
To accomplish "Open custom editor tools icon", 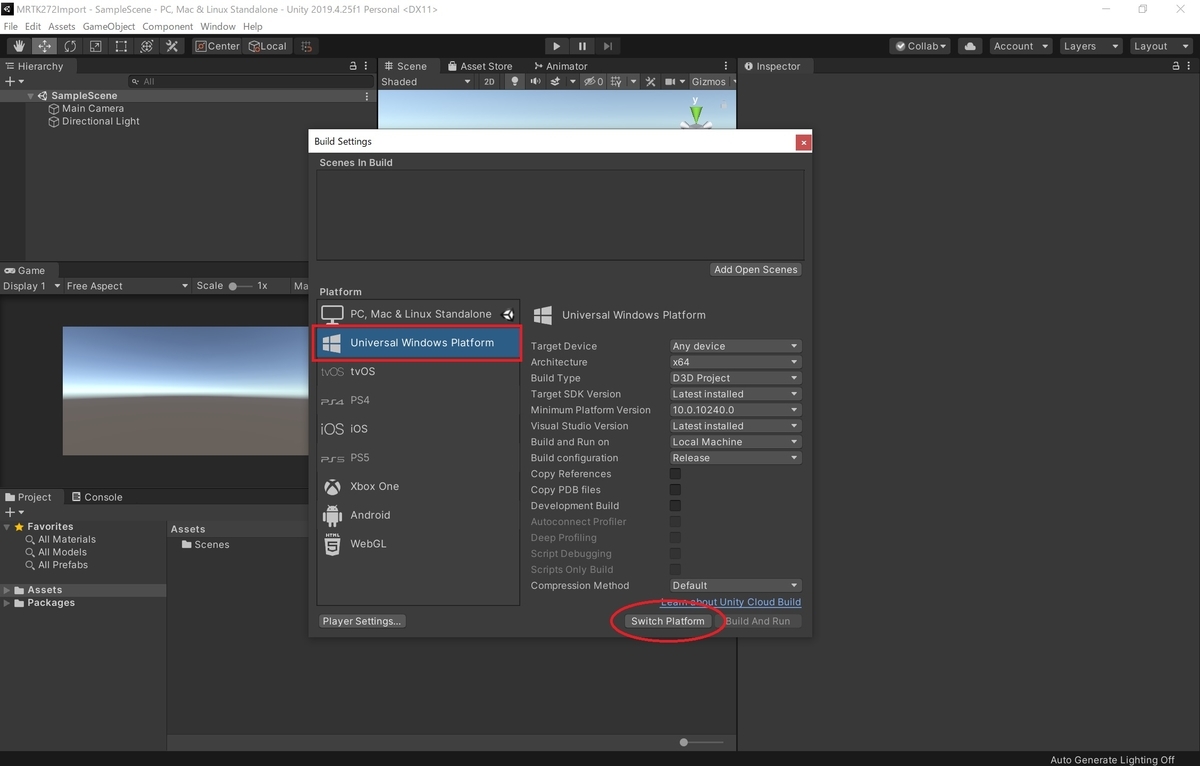I will [x=172, y=46].
